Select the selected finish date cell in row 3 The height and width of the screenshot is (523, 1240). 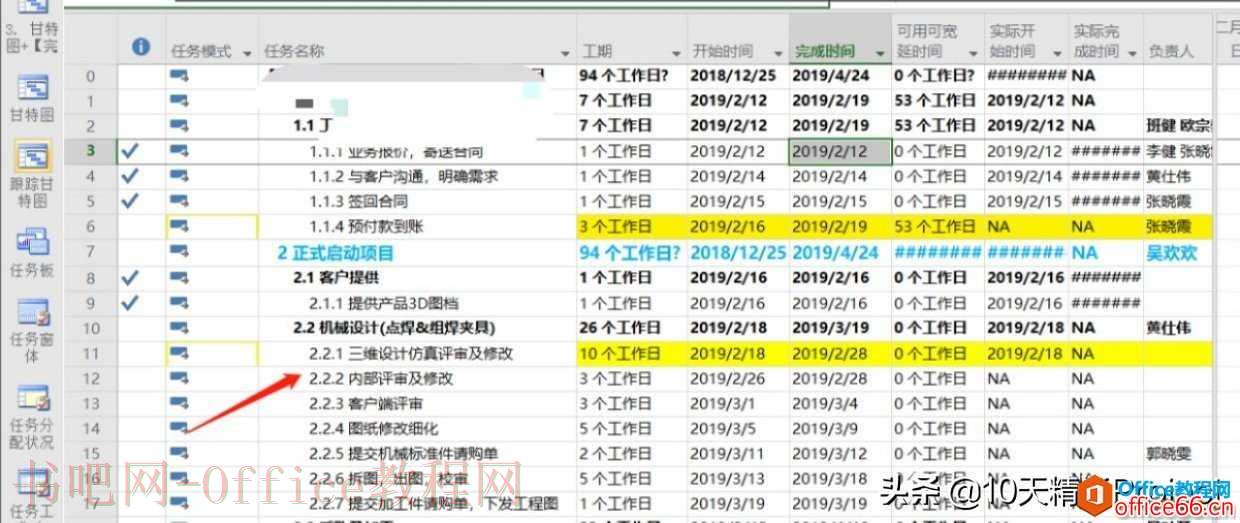tap(839, 151)
